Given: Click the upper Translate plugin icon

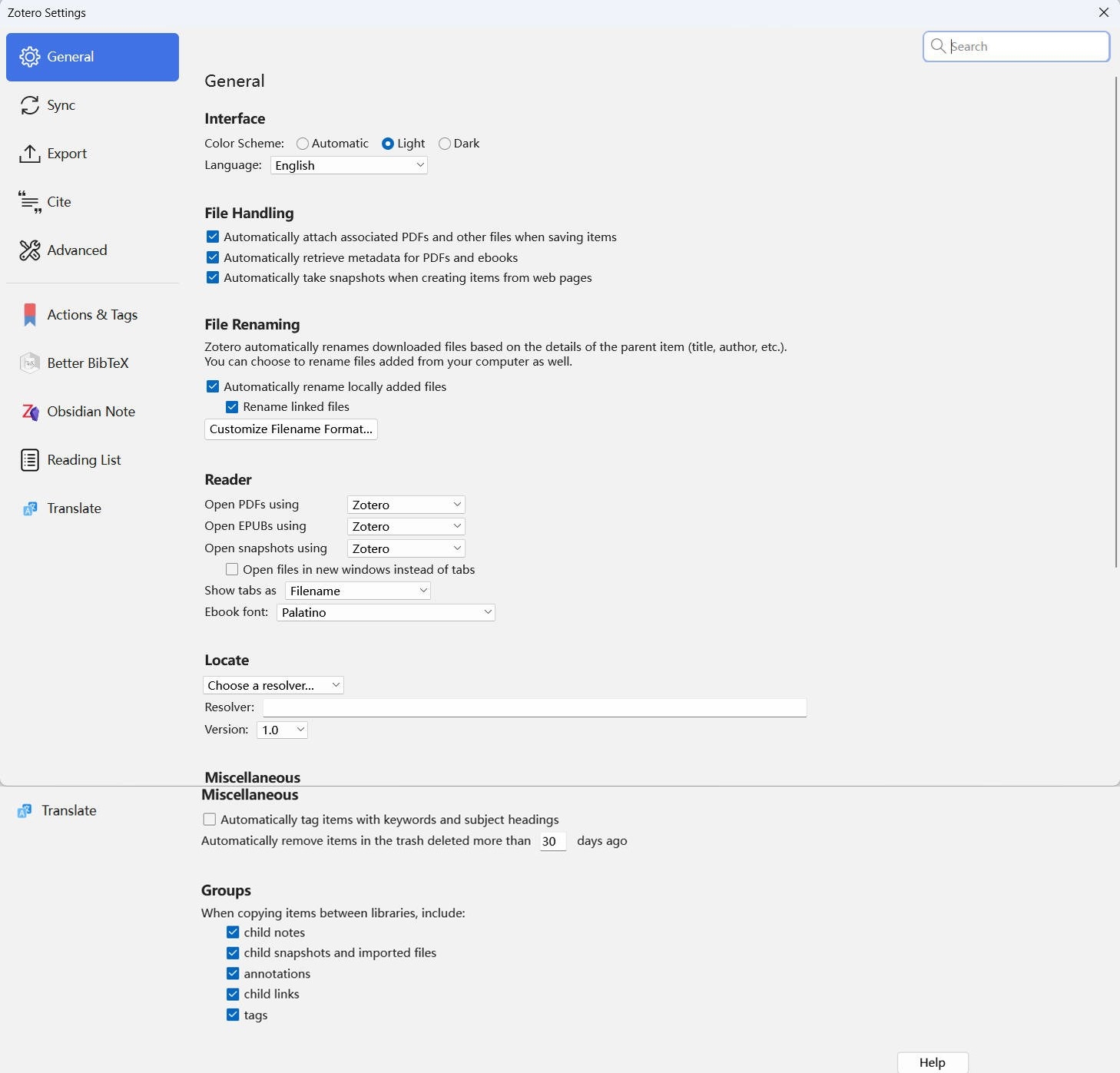Looking at the screenshot, I should [30, 508].
